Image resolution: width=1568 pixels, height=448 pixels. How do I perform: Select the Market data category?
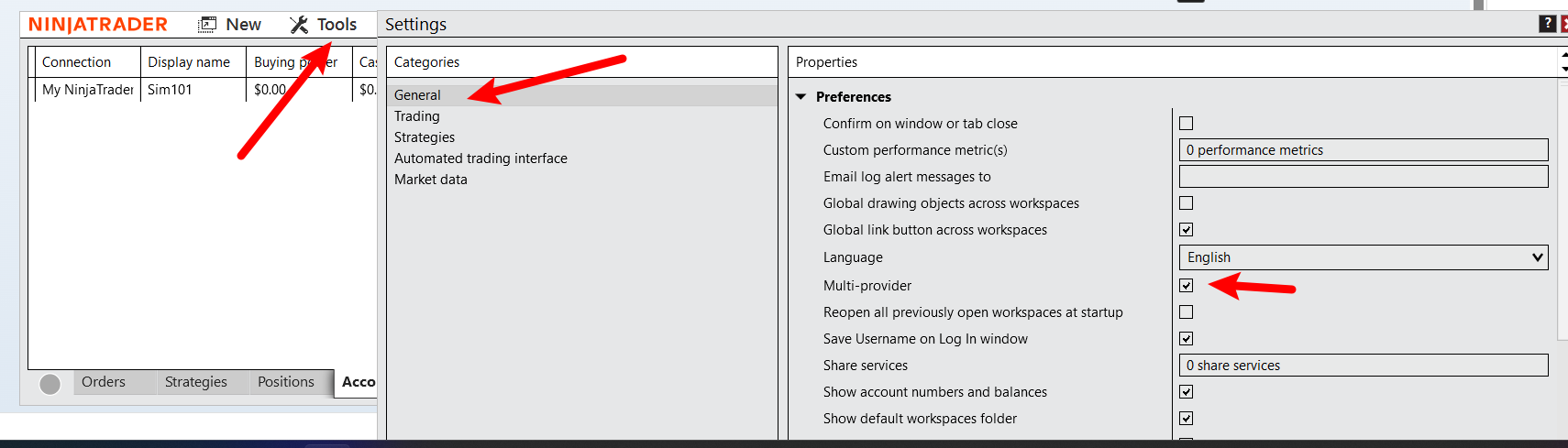click(x=431, y=180)
